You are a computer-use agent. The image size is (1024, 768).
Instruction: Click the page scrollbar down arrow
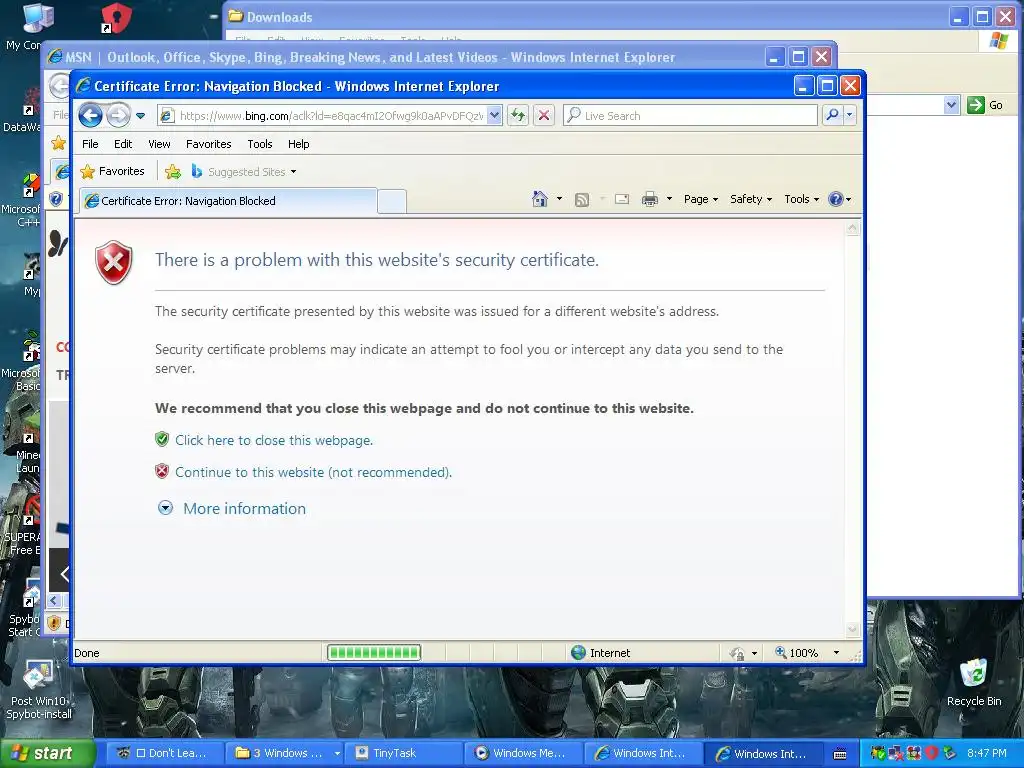[852, 629]
